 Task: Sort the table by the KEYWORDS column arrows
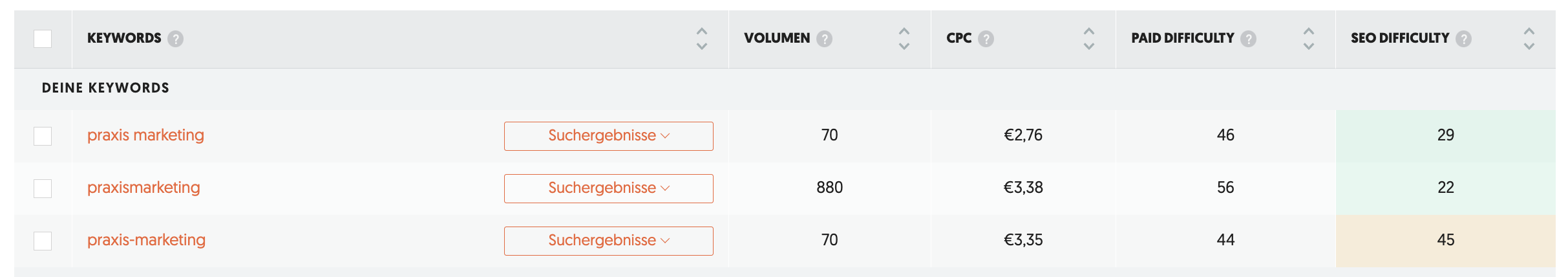701,39
